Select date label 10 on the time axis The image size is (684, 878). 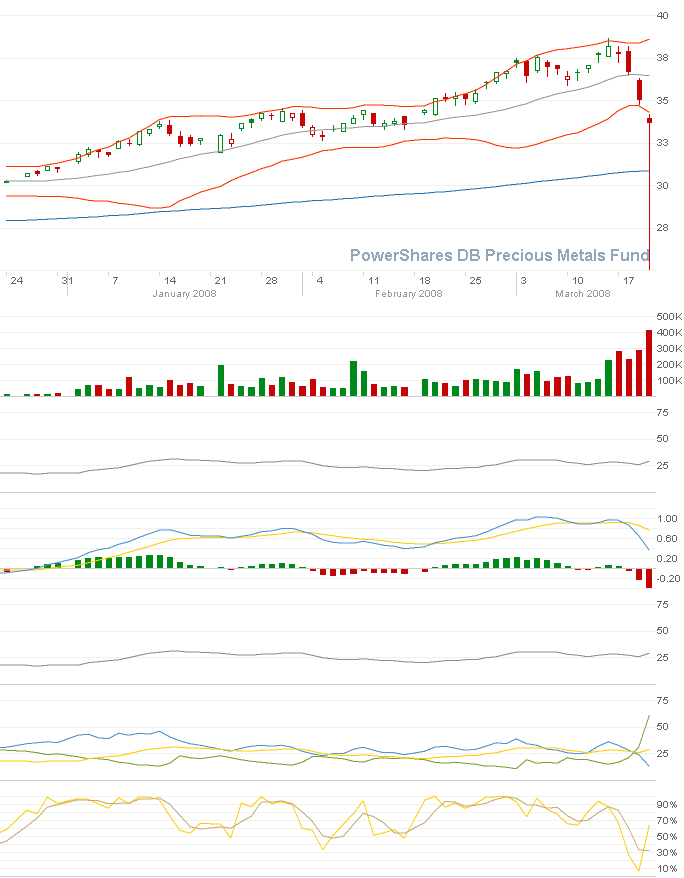point(578,281)
